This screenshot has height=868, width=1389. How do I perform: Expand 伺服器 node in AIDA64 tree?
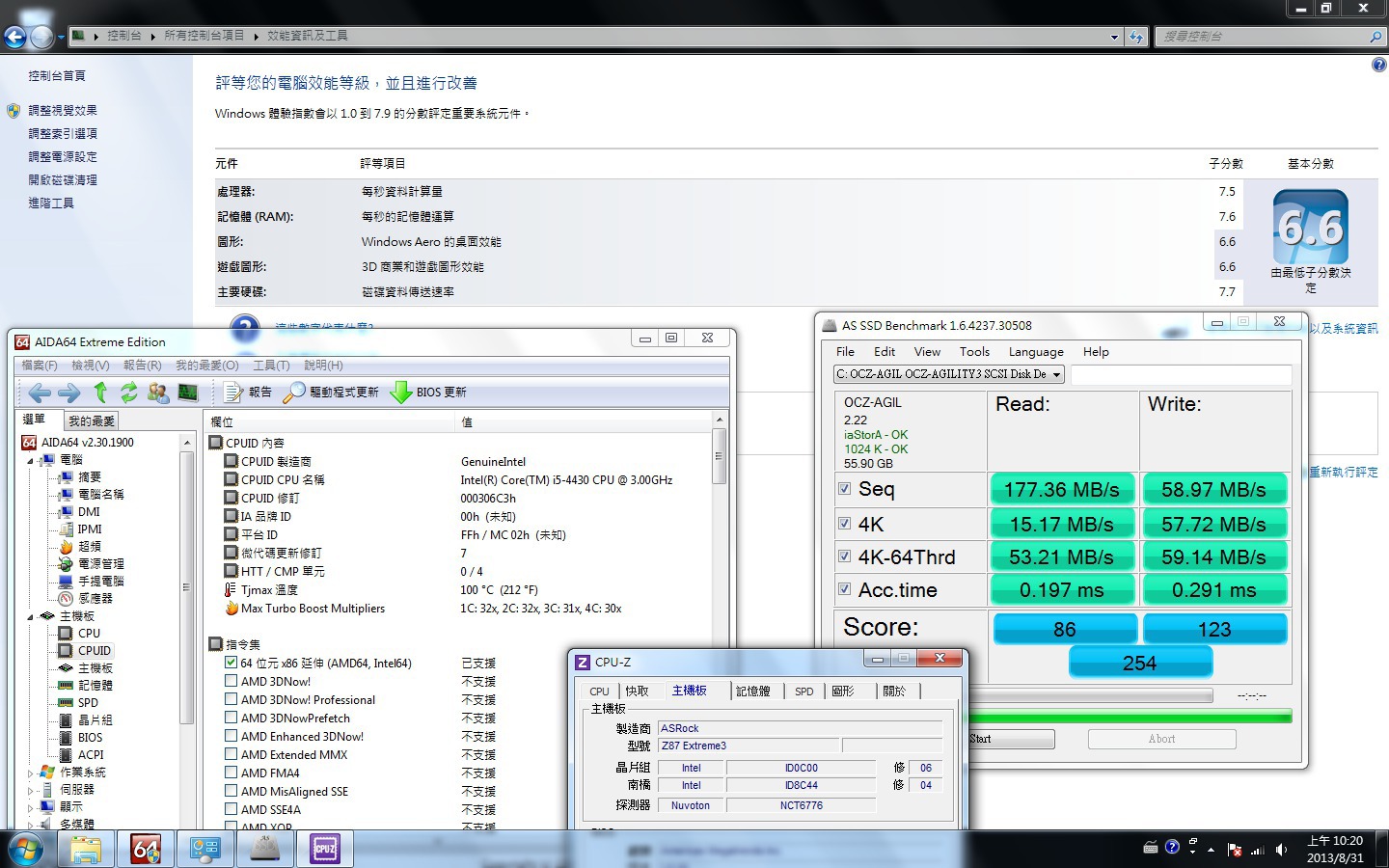[30, 790]
